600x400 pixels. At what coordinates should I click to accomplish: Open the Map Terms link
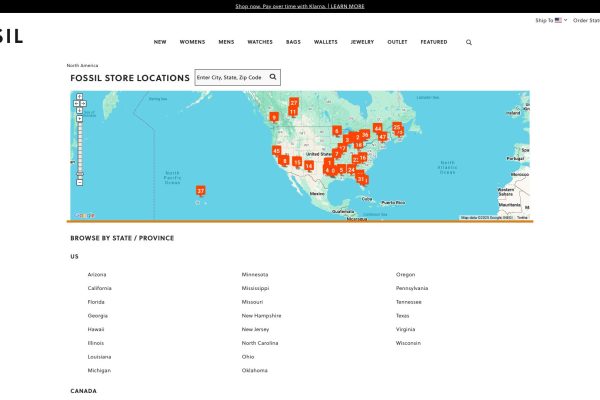click(522, 217)
